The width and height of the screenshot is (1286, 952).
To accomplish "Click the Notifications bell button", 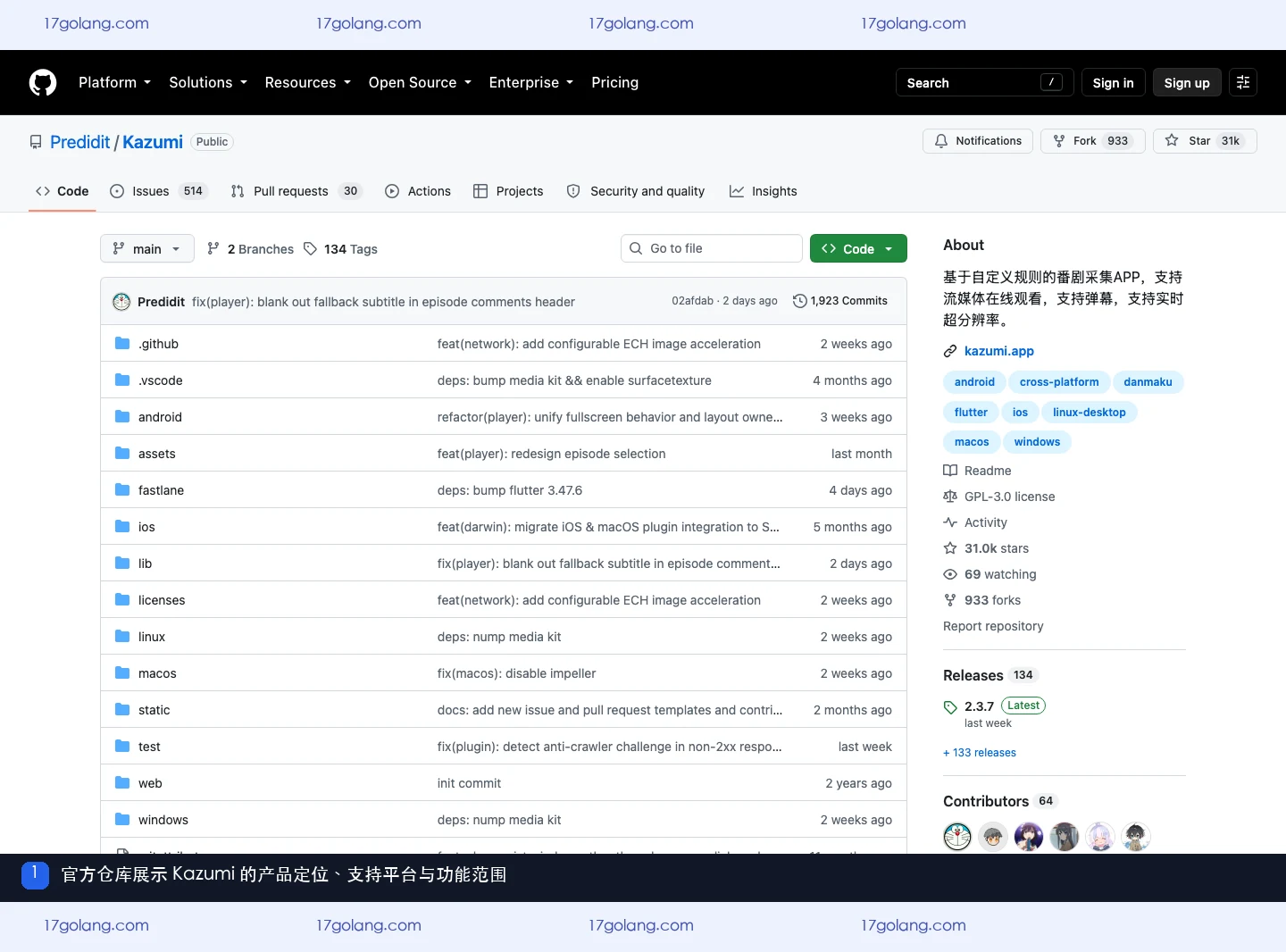I will (x=978, y=141).
